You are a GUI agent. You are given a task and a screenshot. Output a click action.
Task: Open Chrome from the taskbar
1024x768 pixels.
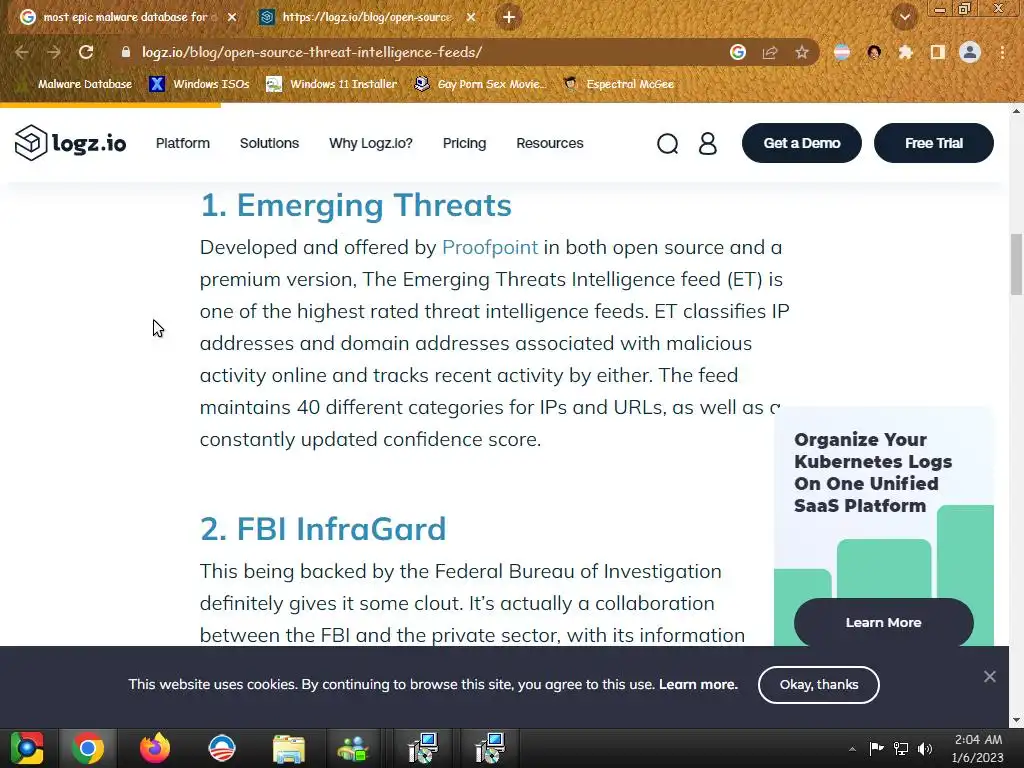(88, 748)
